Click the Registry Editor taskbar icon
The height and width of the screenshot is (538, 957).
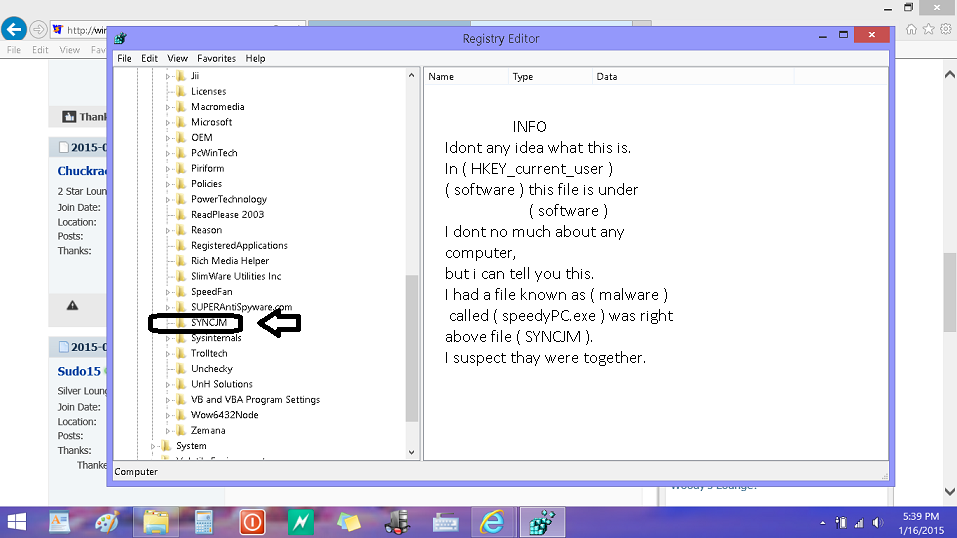541,522
